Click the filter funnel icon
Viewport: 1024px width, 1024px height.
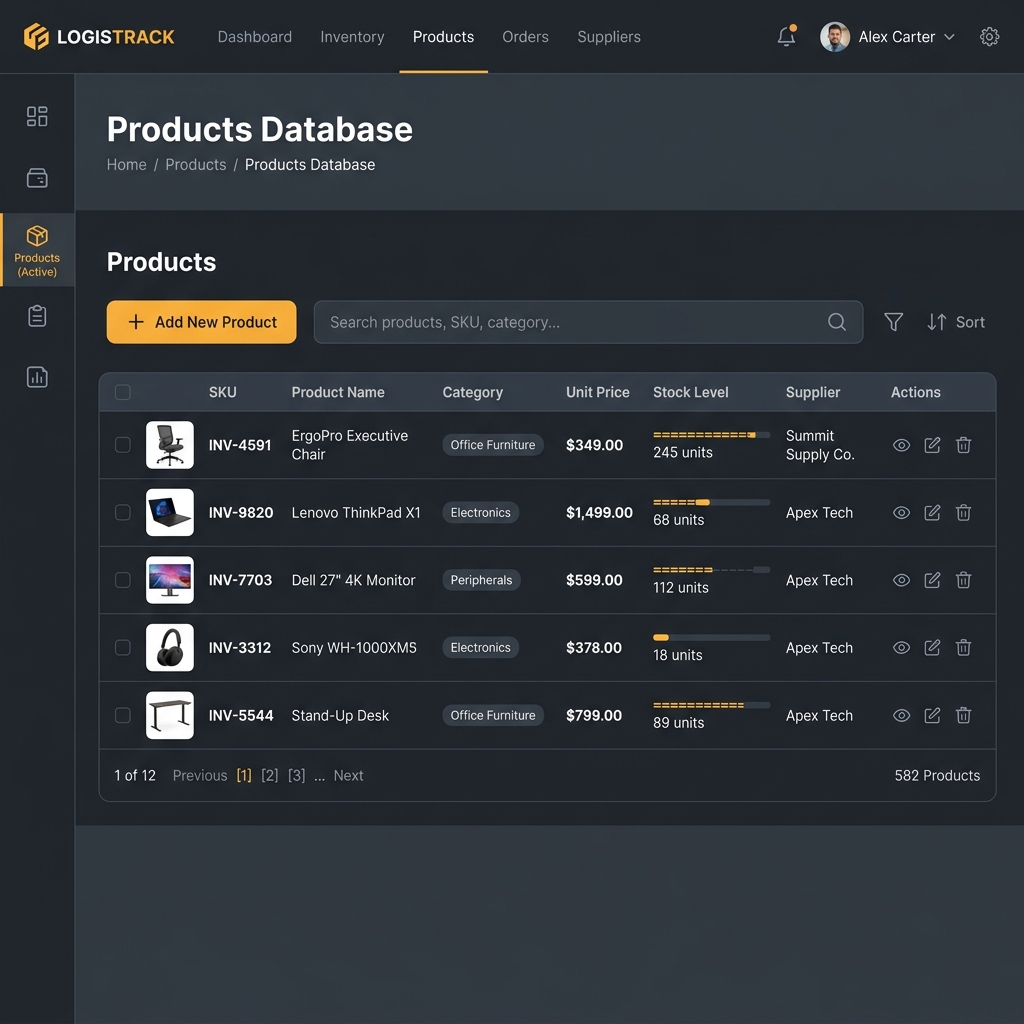tap(893, 322)
